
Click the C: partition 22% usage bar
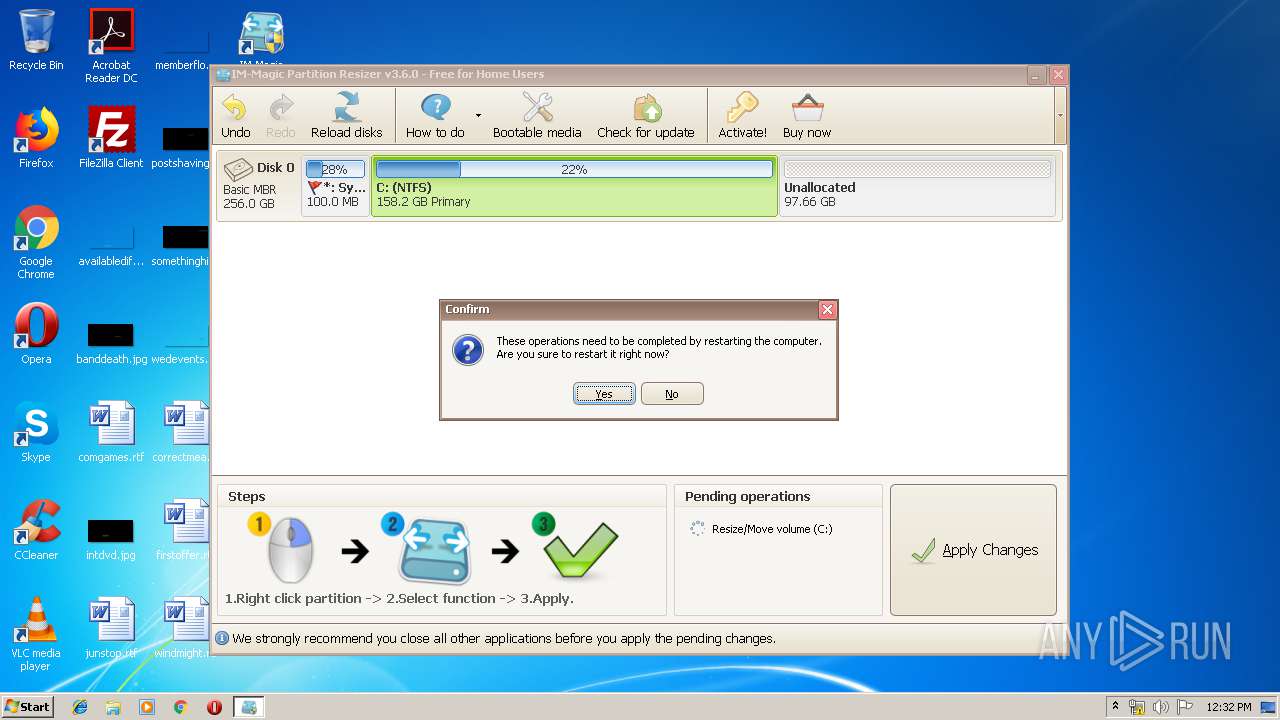(574, 170)
